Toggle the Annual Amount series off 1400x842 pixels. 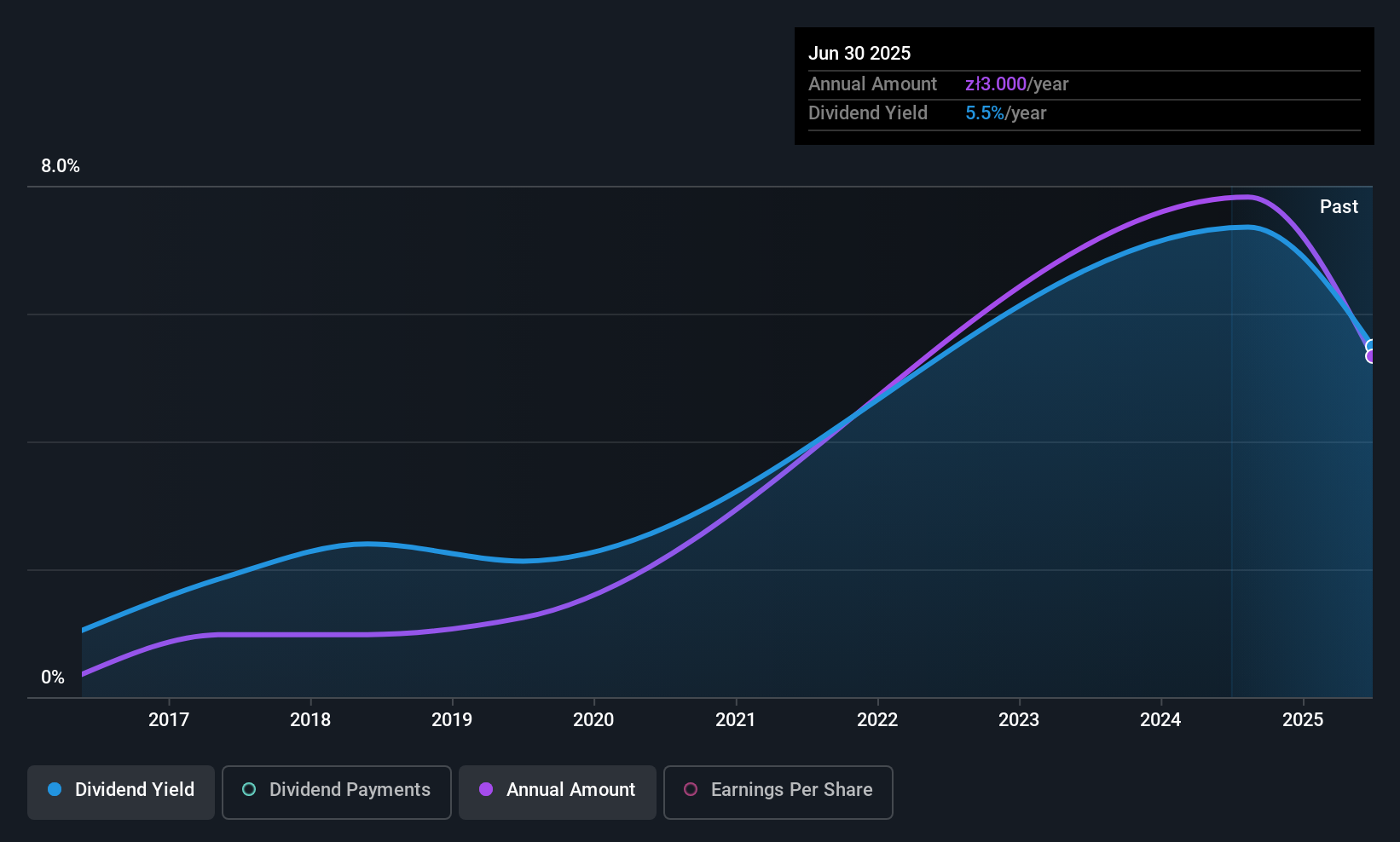[x=557, y=792]
